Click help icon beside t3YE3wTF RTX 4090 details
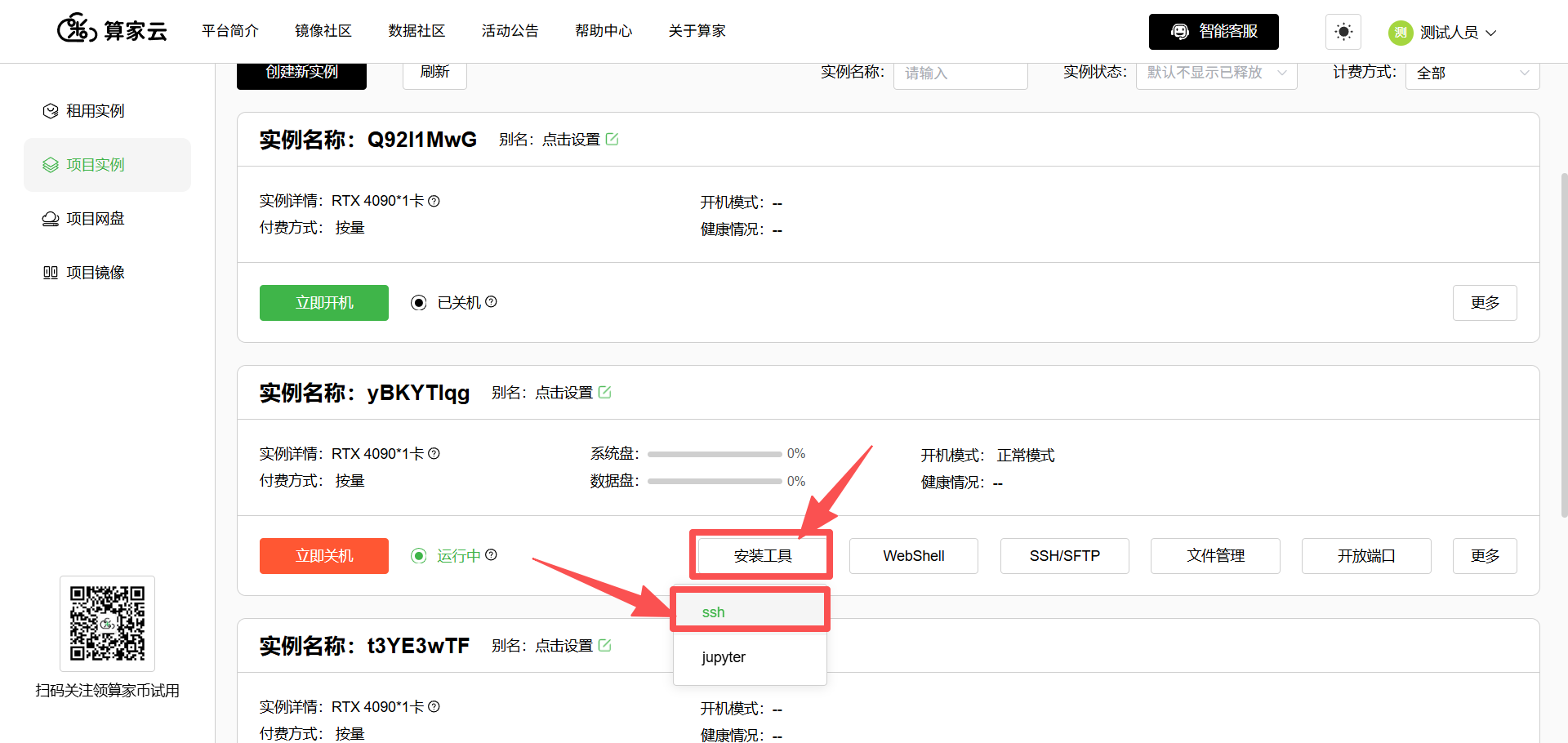The height and width of the screenshot is (743, 1568). pos(434,707)
